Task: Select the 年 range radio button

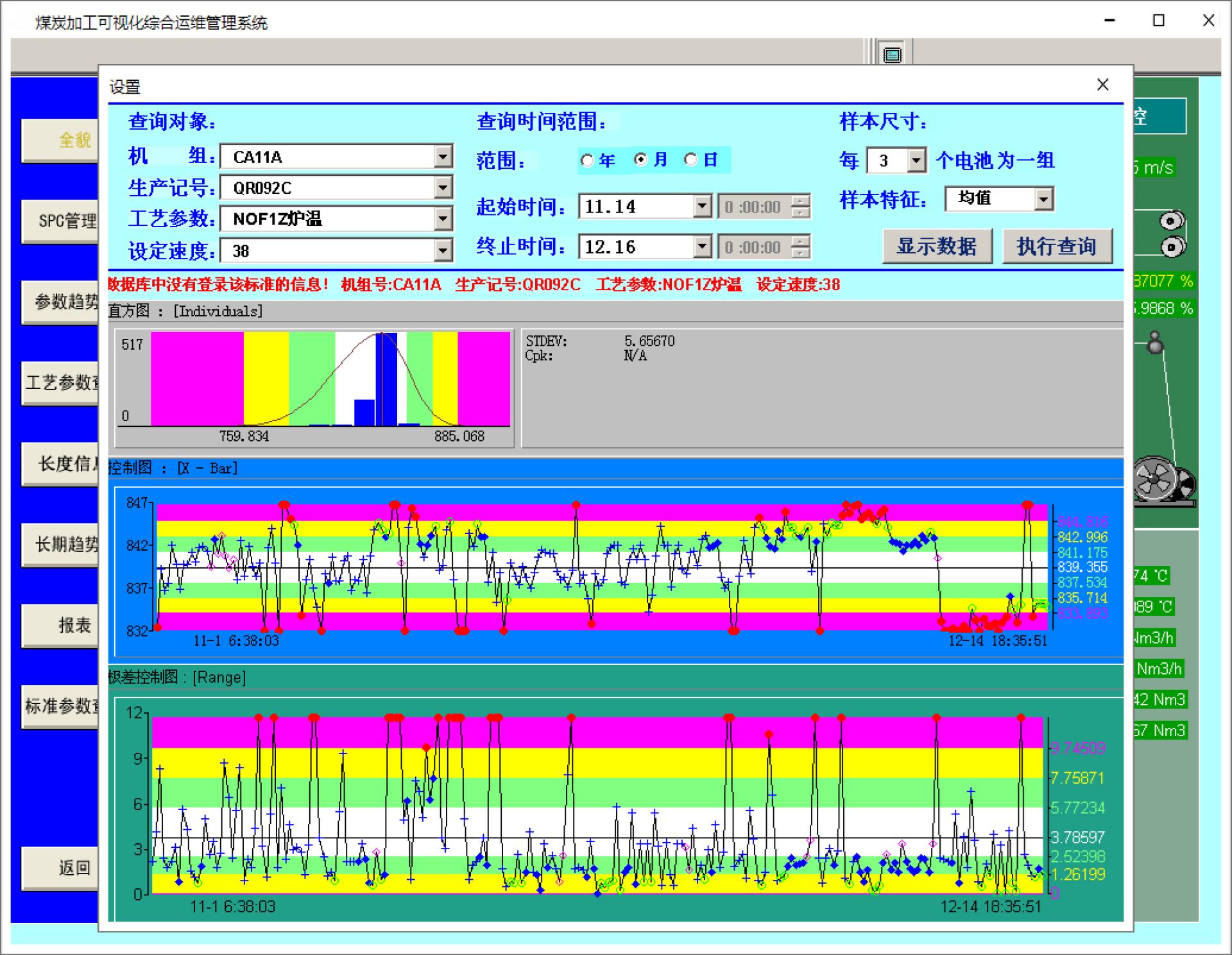Action: [x=586, y=160]
